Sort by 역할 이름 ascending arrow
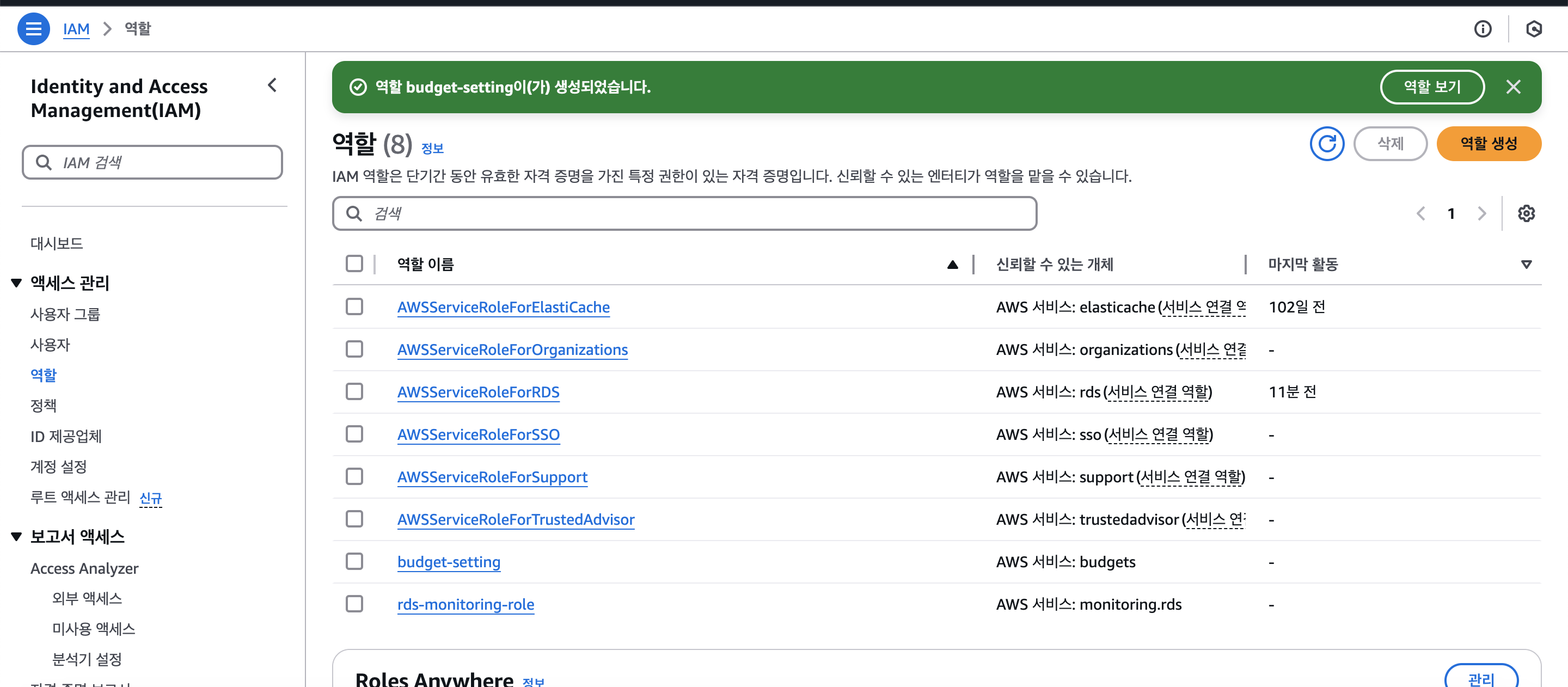The image size is (1568, 687). pos(952,264)
